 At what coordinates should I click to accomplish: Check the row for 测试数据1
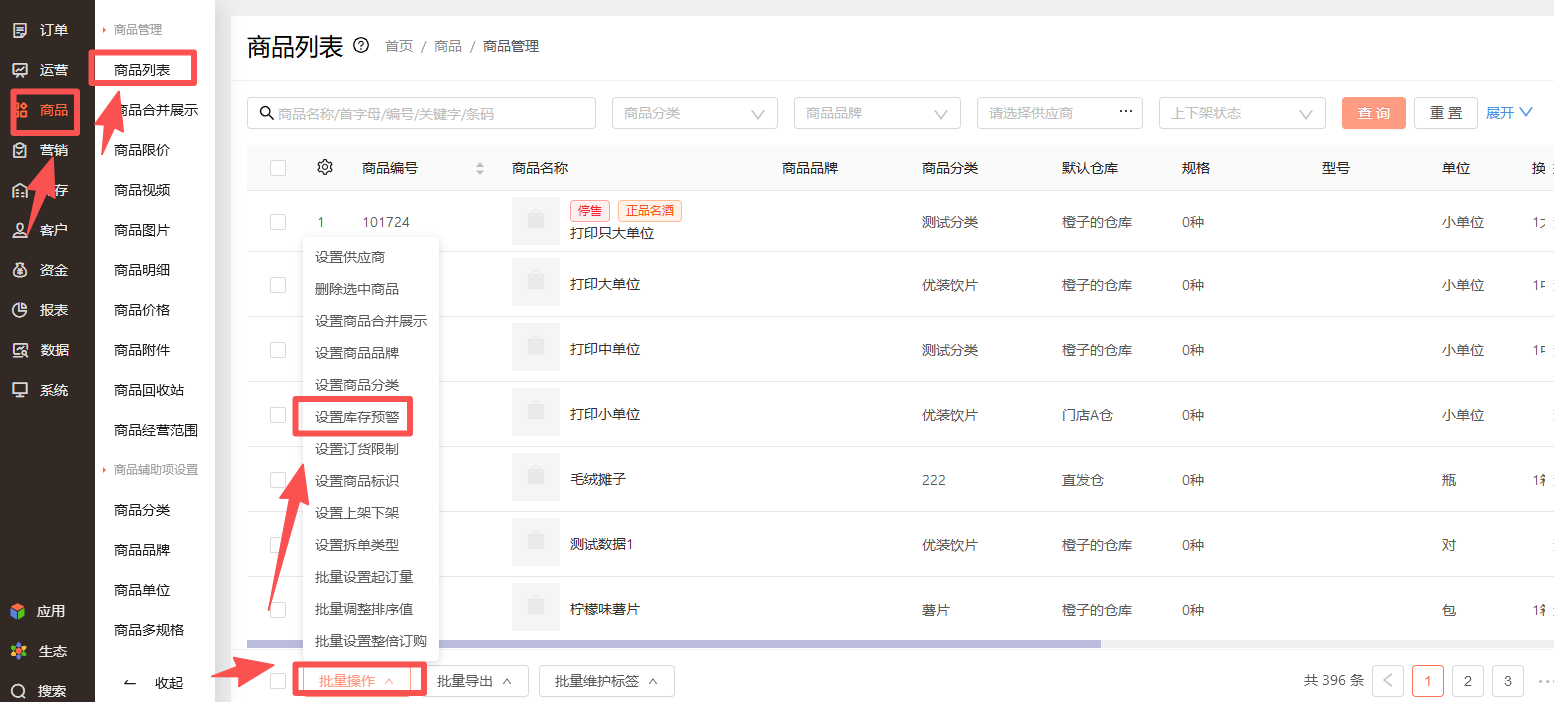(x=278, y=545)
